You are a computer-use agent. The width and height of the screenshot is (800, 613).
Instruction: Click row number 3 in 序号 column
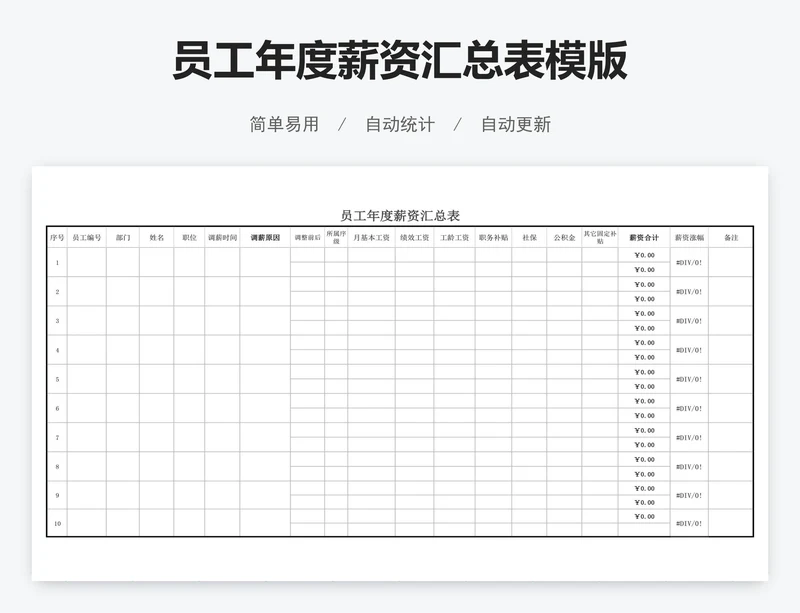[57, 321]
